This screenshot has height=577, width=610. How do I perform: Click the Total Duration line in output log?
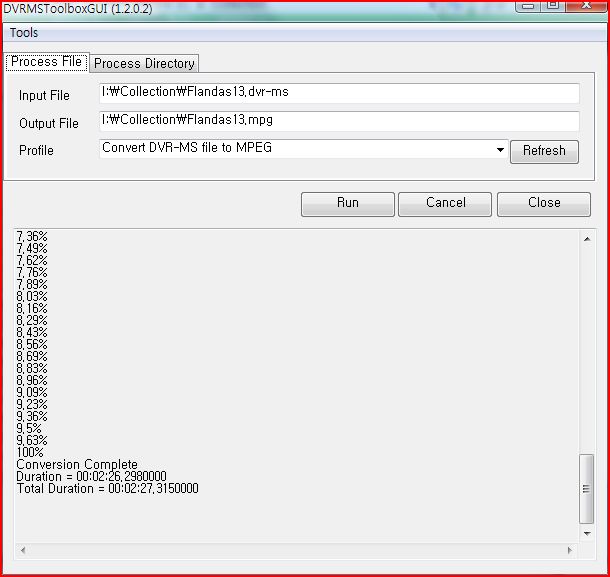[107, 489]
